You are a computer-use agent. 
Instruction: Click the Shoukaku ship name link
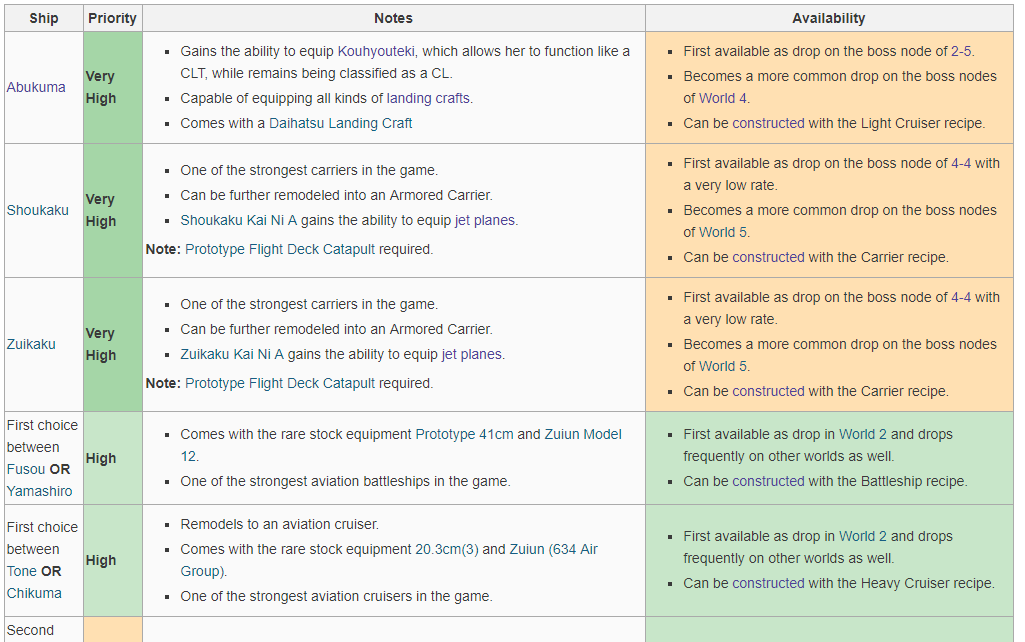click(38, 210)
